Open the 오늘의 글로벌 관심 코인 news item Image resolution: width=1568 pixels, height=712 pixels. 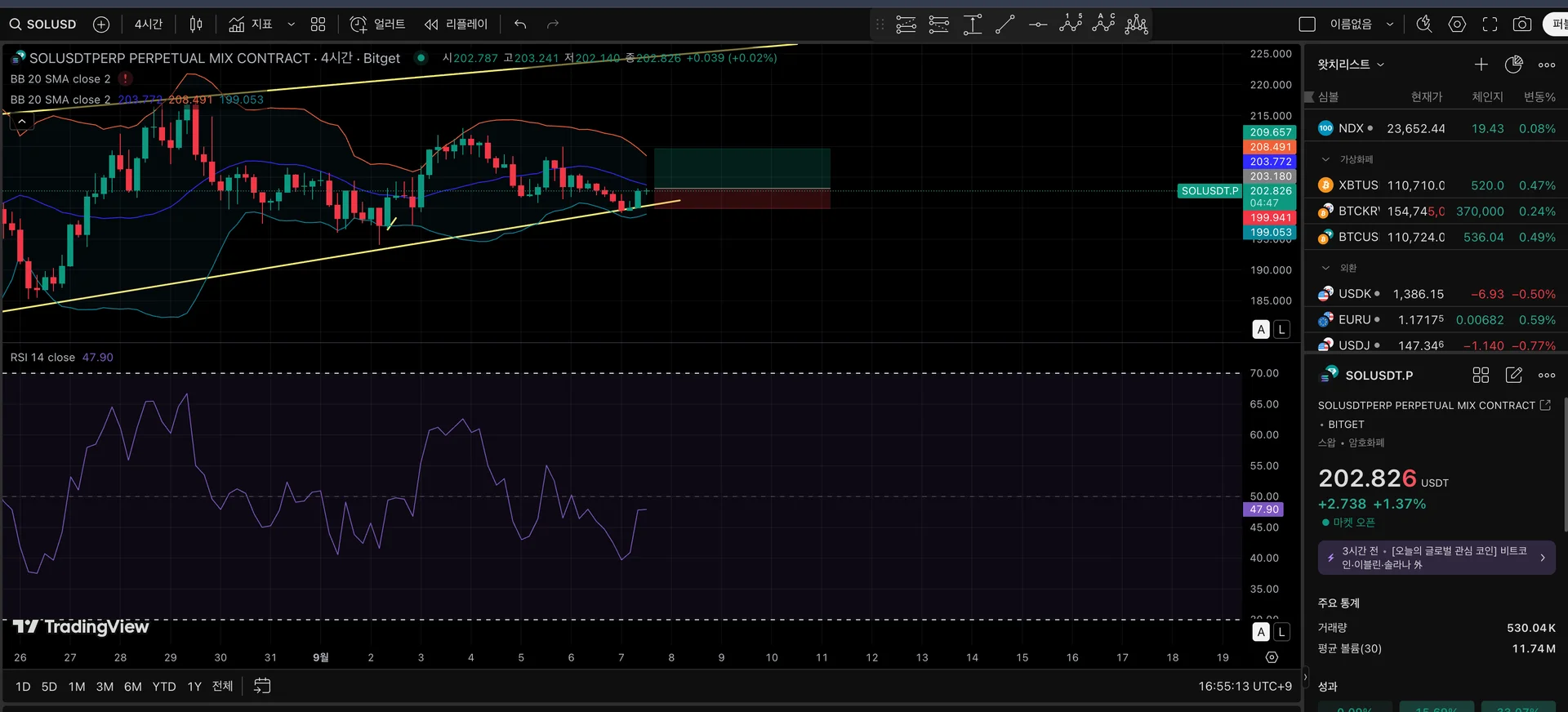pyautogui.click(x=1437, y=558)
